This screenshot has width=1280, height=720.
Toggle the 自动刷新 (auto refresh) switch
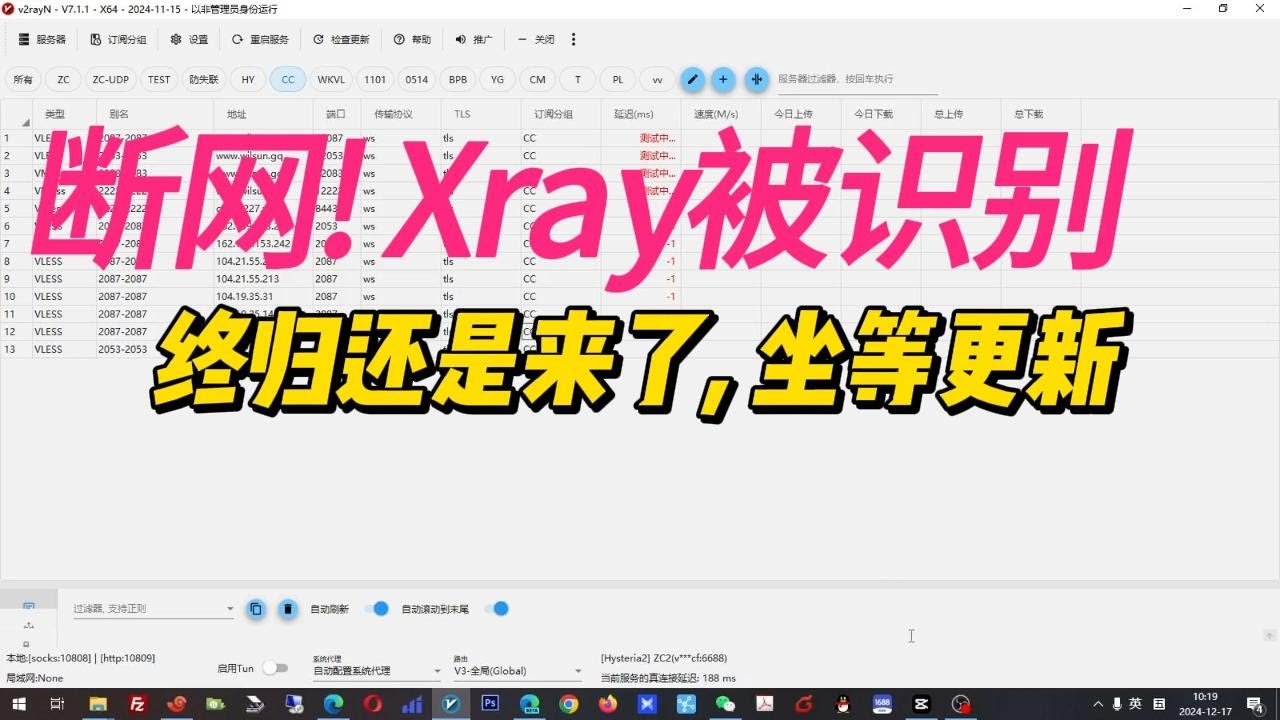376,608
